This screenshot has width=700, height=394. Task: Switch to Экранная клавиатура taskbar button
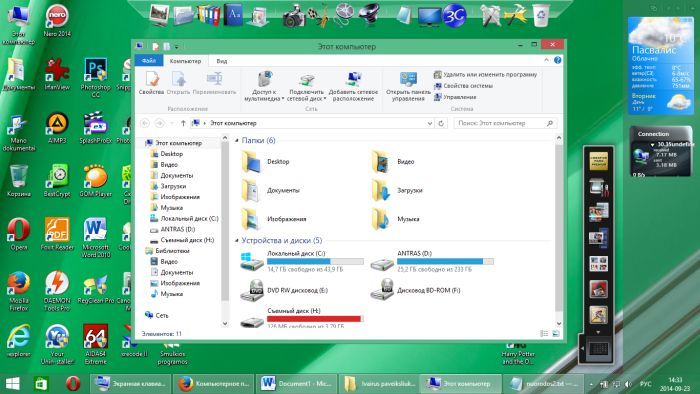click(x=130, y=383)
